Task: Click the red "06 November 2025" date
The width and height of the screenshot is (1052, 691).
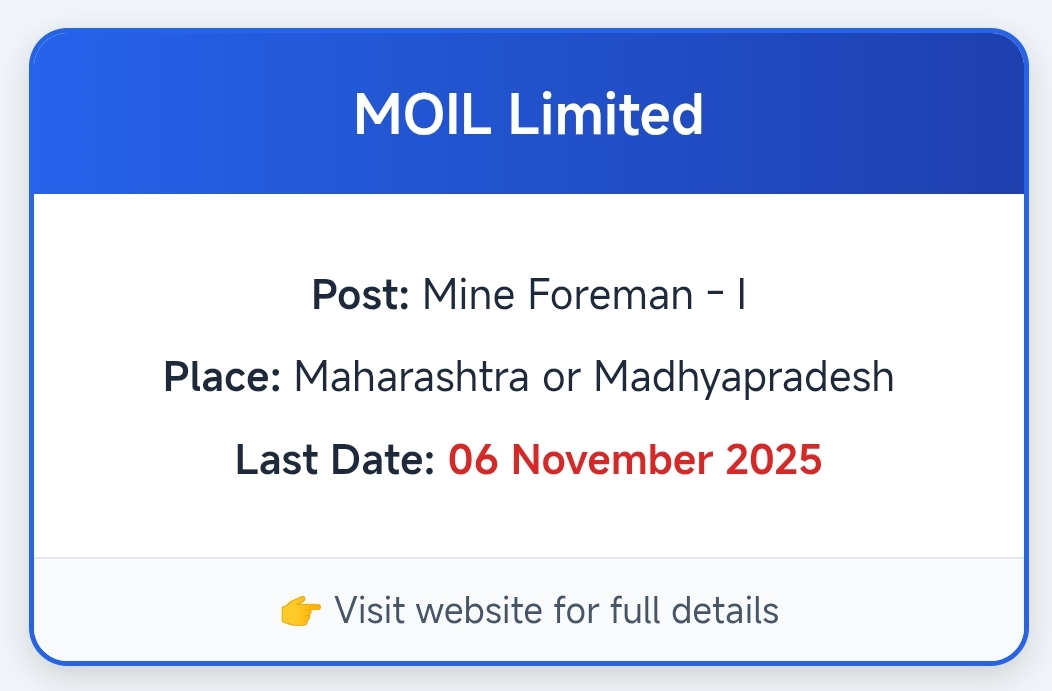Action: pos(635,460)
